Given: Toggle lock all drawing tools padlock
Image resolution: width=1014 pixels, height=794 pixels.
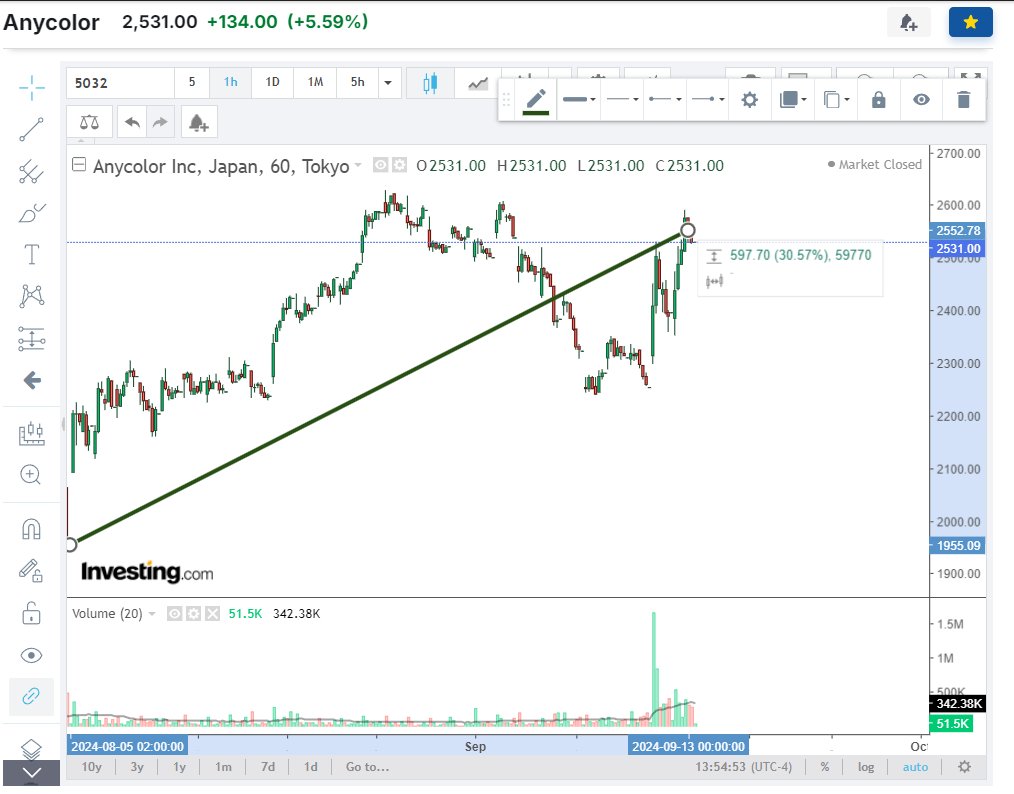Looking at the screenshot, I should (x=31, y=613).
